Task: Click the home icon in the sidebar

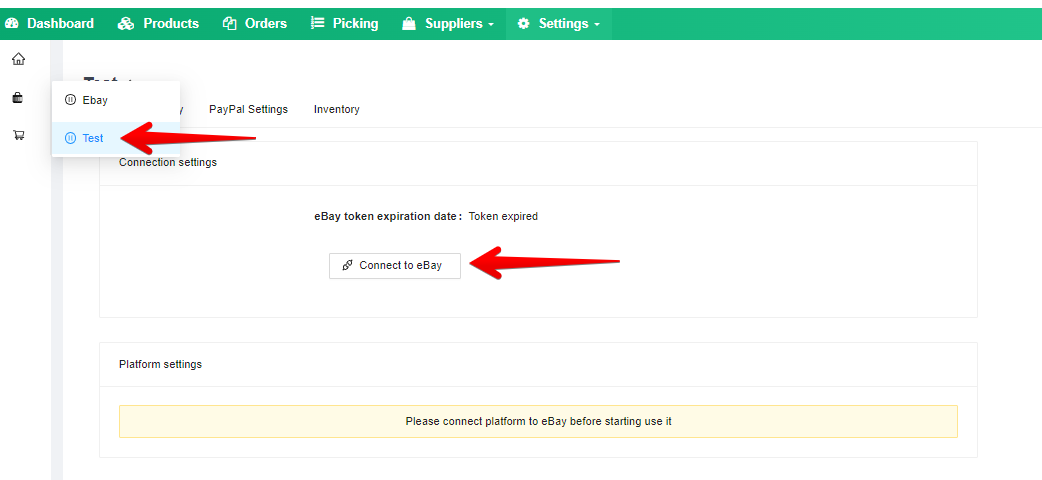Action: point(19,59)
